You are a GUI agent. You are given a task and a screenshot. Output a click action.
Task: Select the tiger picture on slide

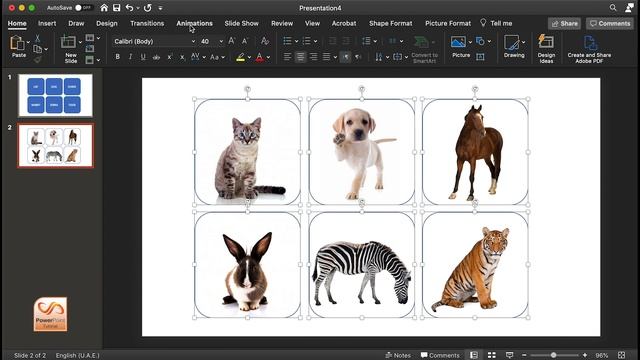[475, 265]
